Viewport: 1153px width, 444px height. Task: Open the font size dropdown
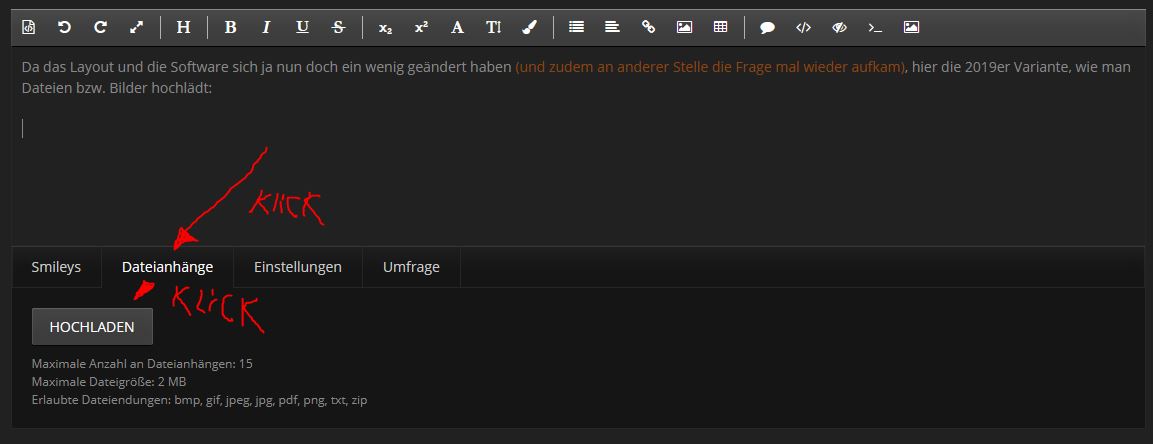click(493, 28)
